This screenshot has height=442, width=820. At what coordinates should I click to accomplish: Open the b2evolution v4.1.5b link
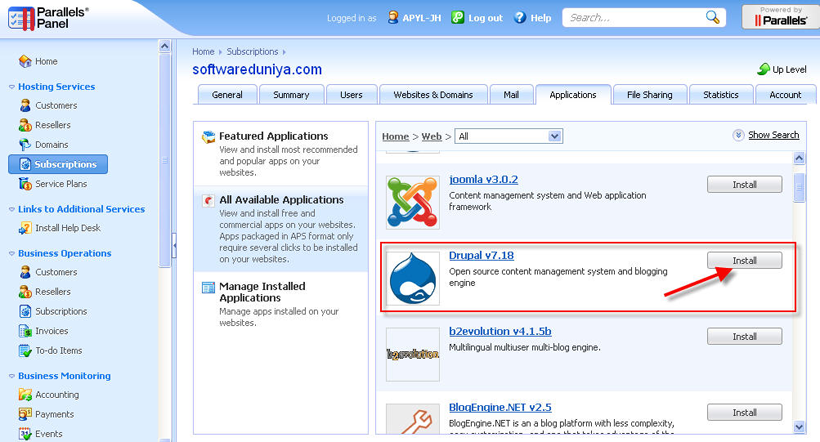click(500, 332)
